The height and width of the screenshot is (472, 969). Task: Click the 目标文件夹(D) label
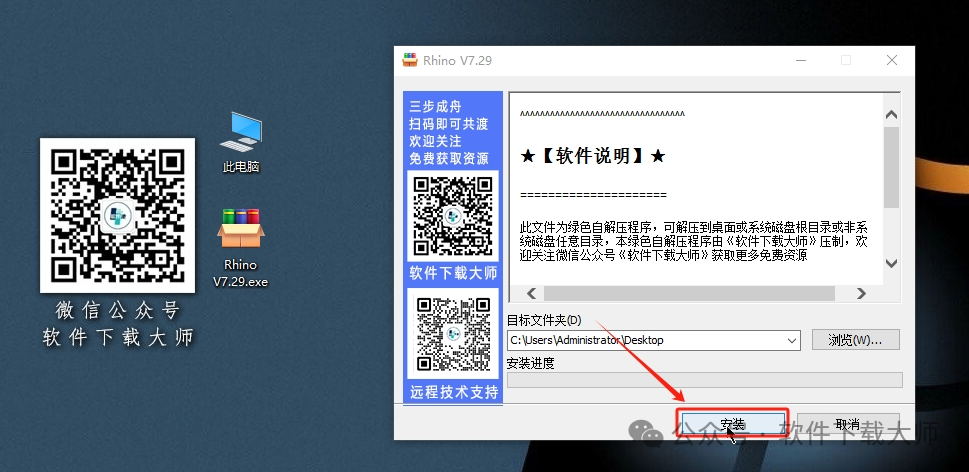544,321
